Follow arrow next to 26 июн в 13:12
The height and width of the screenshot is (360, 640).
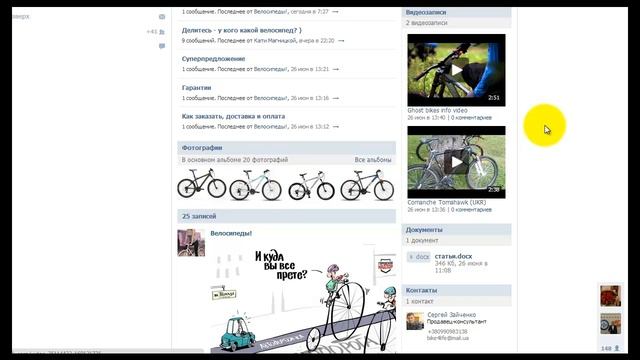(336, 127)
